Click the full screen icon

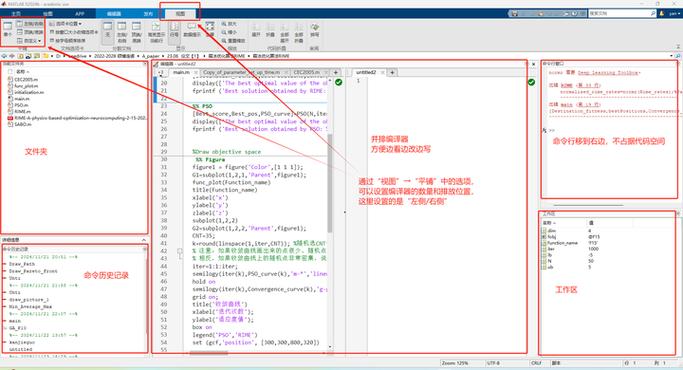point(210,29)
